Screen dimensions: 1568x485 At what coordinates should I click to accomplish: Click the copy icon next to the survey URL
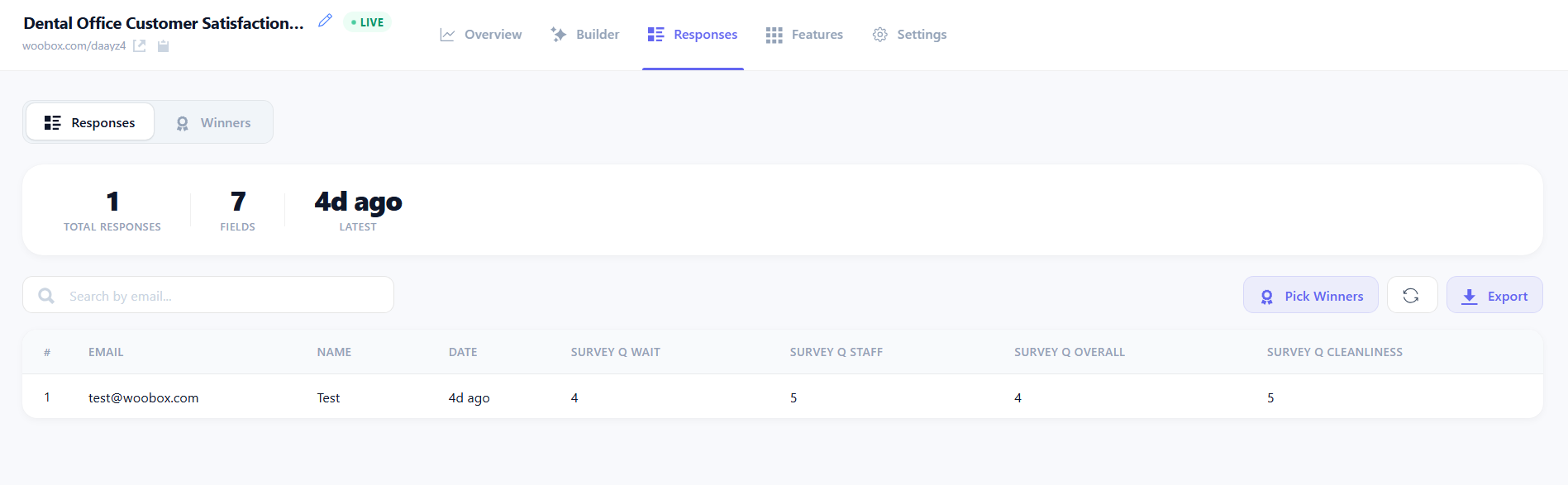point(163,46)
